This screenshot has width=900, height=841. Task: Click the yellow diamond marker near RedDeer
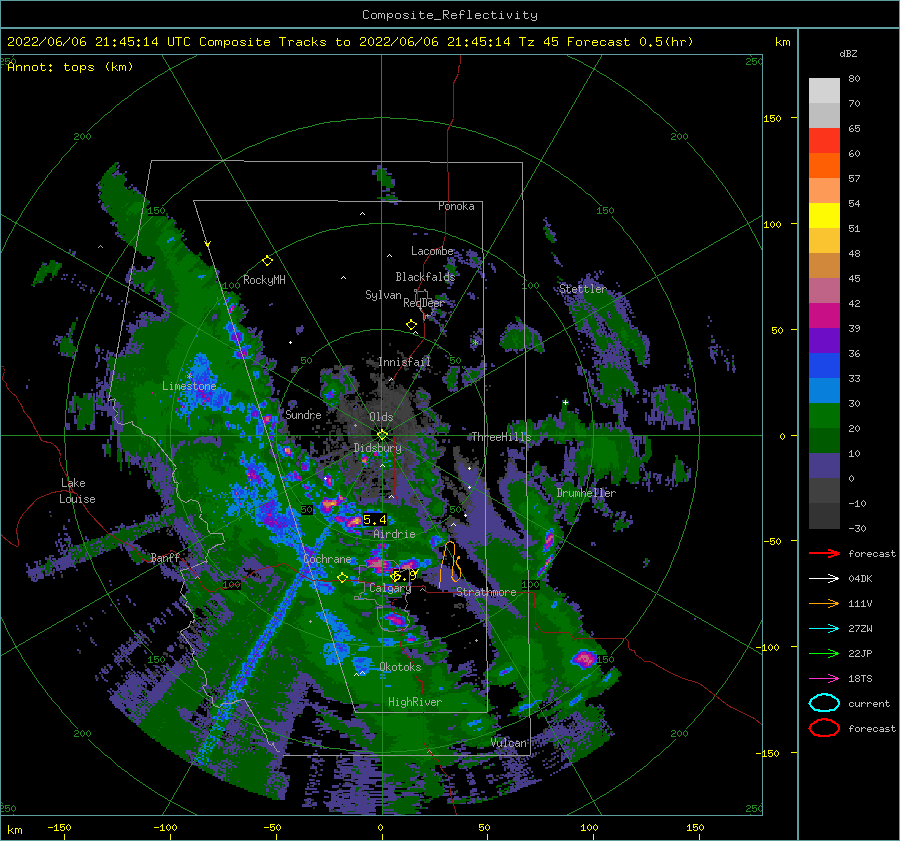click(x=412, y=325)
